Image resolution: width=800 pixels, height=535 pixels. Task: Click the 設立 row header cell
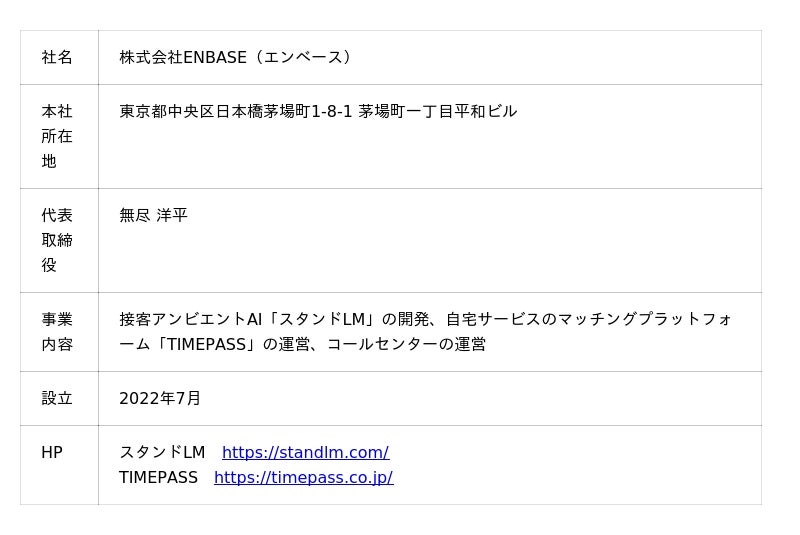pyautogui.click(x=57, y=398)
